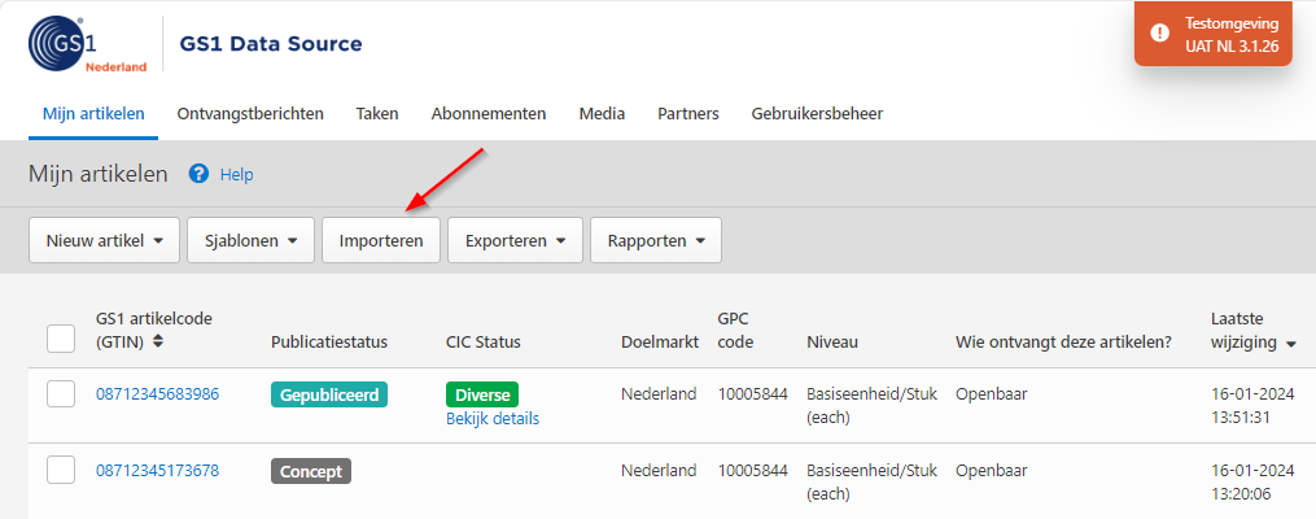Check the box for article 08712345683986

point(61,394)
